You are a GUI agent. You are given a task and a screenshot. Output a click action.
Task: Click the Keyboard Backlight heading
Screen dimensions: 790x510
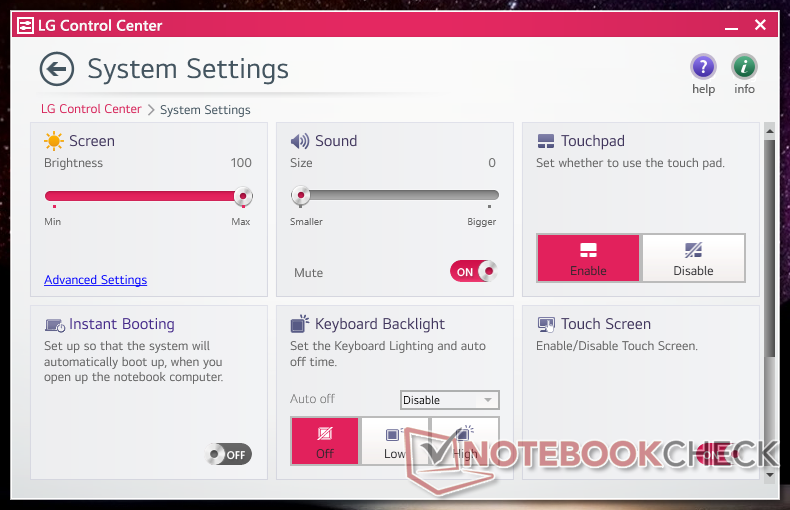coord(380,324)
